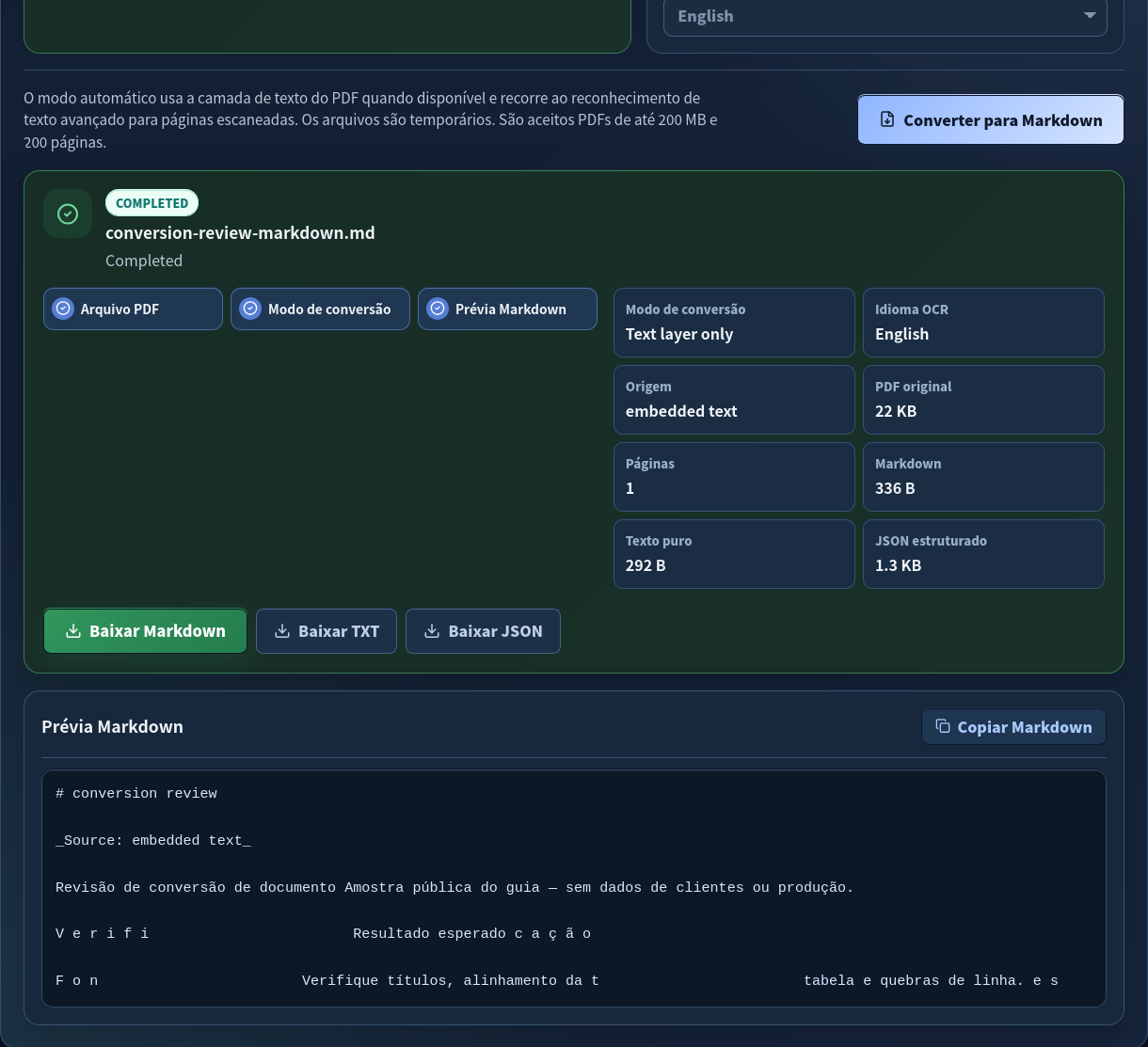
Task: Start conversion with Converter para Markdown
Action: pyautogui.click(x=991, y=119)
